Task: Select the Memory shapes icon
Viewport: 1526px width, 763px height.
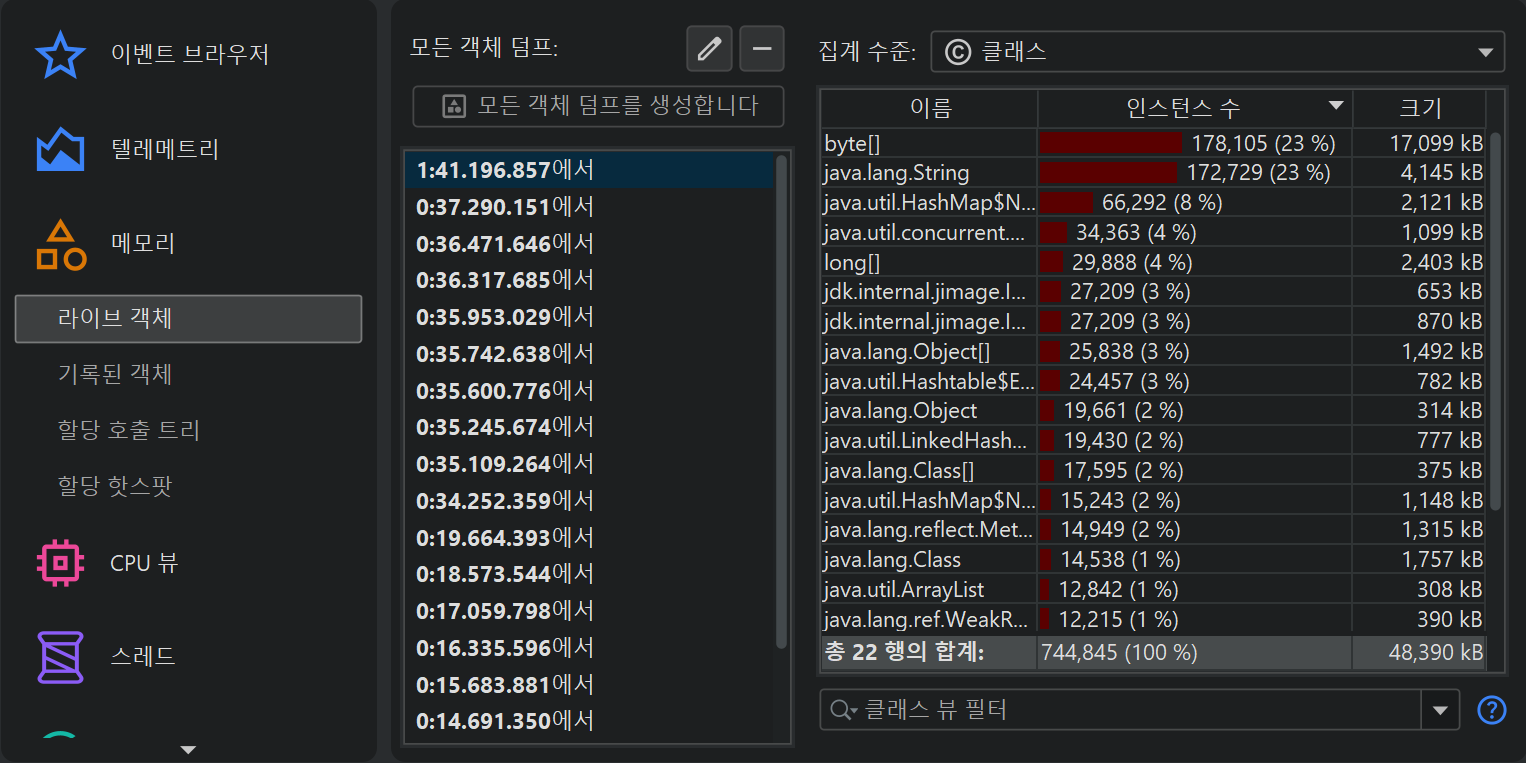Action: (x=61, y=245)
